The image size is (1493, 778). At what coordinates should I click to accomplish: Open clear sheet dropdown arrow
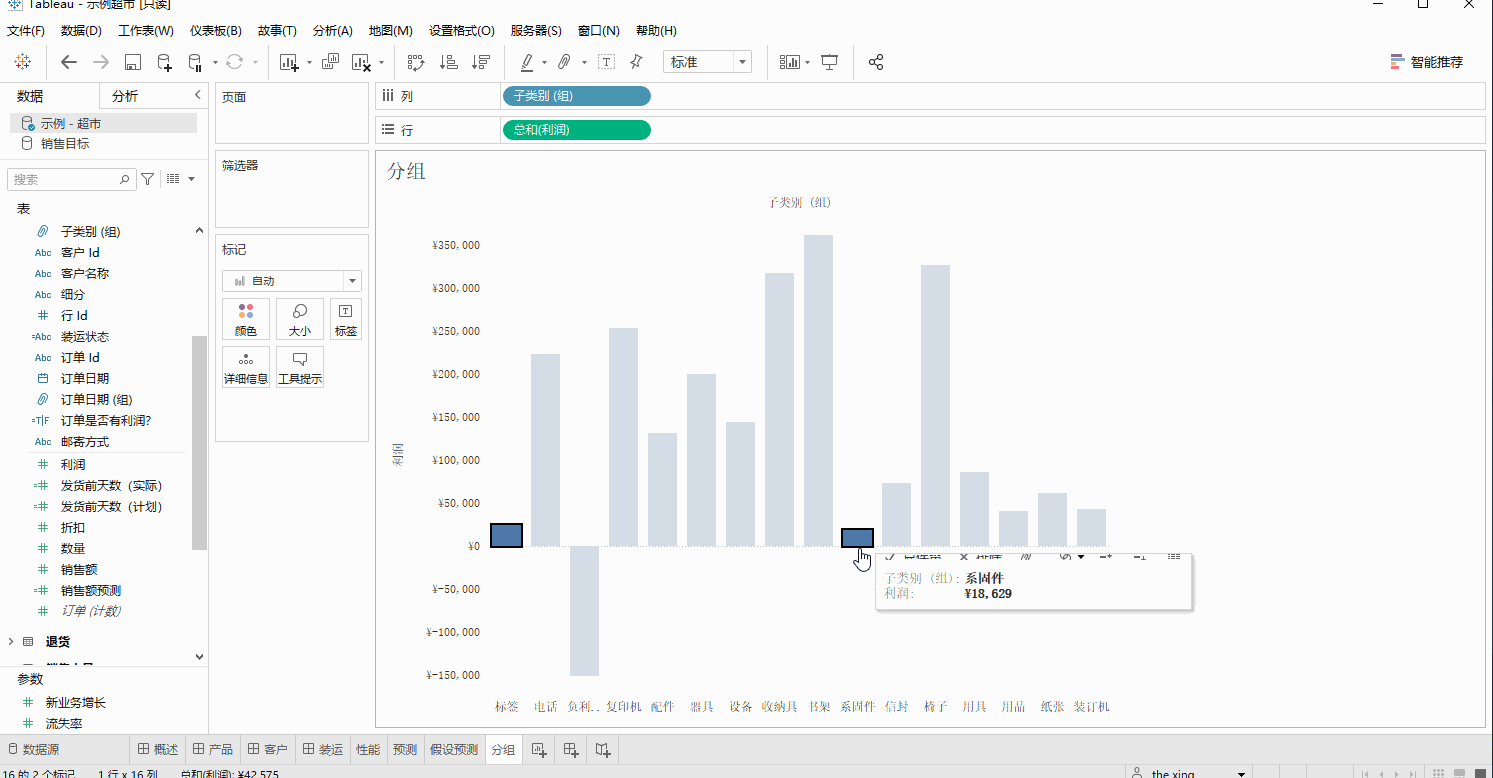[x=381, y=63]
